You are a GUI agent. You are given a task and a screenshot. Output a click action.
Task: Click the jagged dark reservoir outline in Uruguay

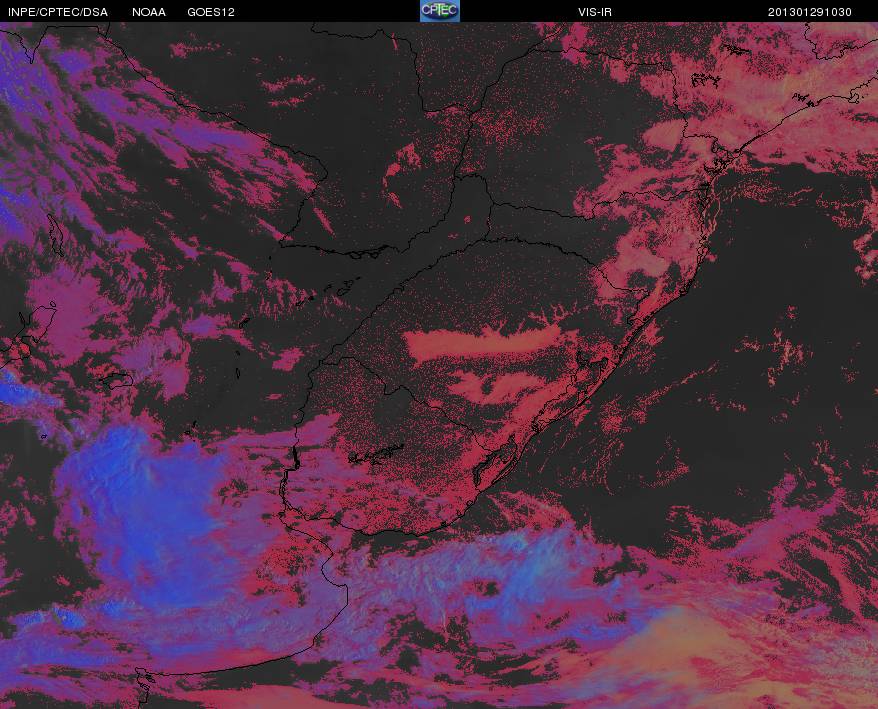376,454
